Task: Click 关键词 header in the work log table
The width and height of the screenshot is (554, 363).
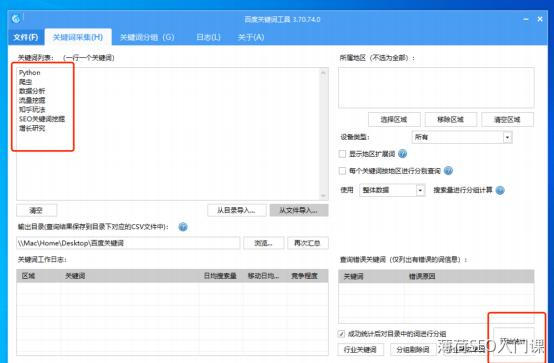Action: [130, 276]
